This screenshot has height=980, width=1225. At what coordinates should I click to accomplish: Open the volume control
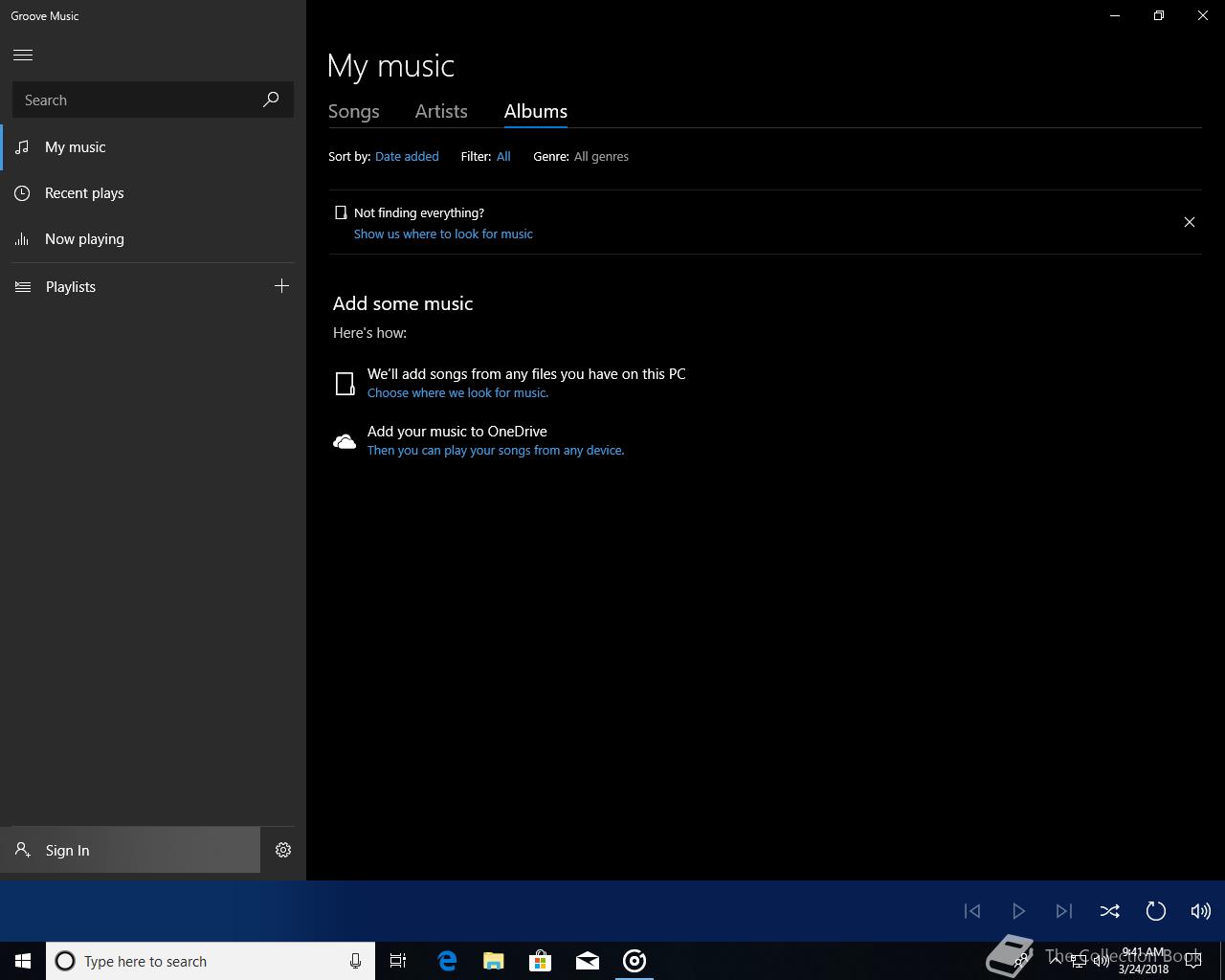coord(1200,911)
